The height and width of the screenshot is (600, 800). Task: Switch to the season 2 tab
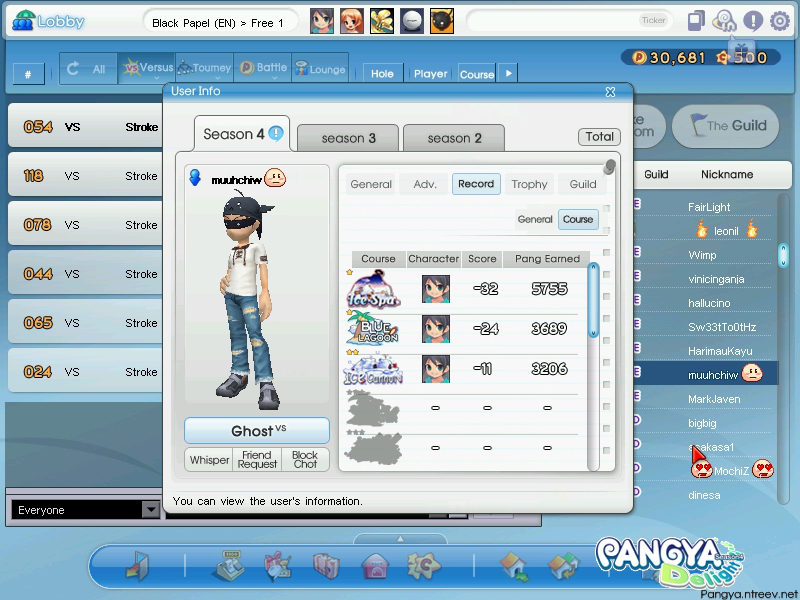point(454,138)
